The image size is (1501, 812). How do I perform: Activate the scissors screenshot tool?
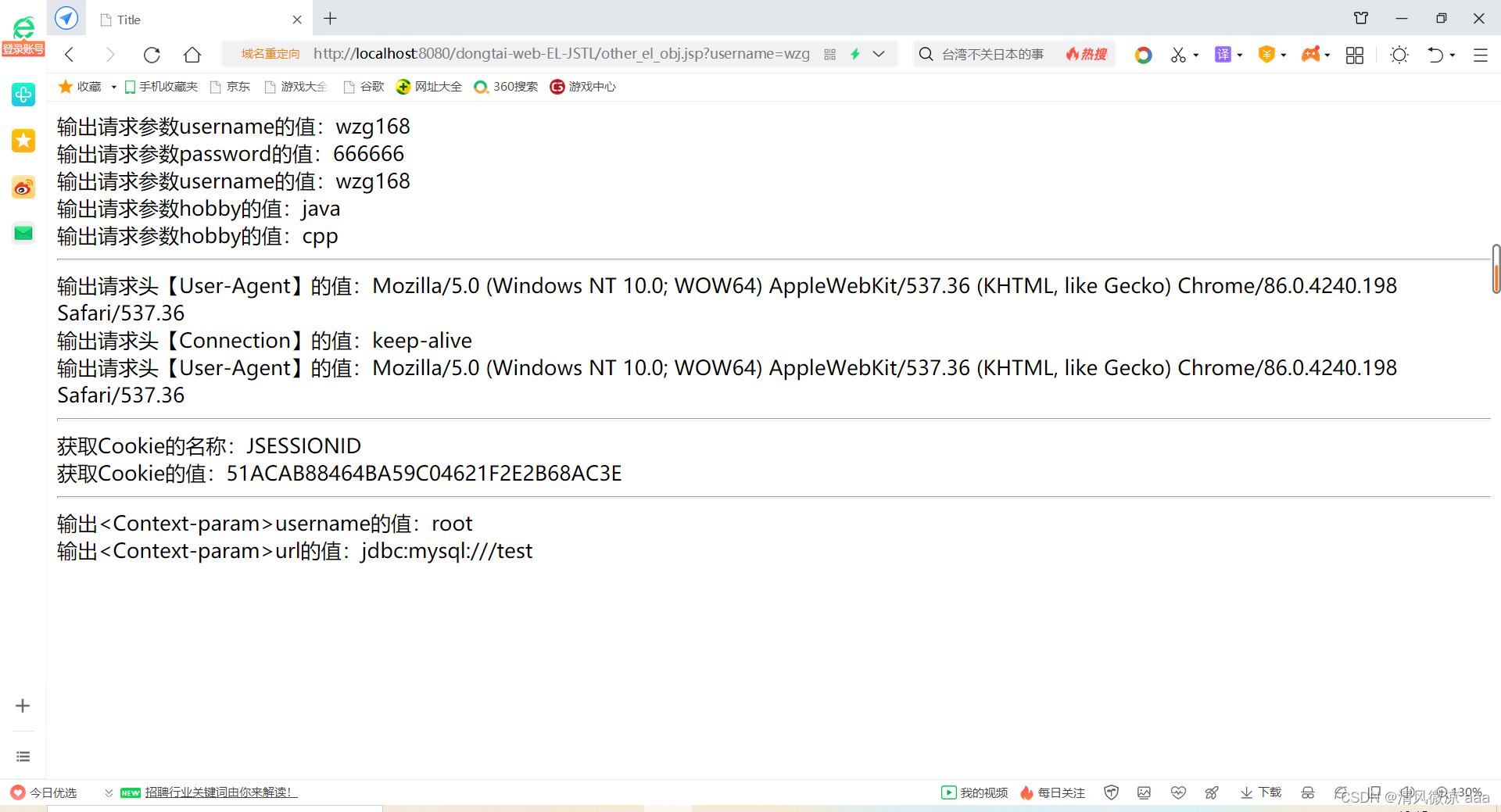(x=1178, y=55)
